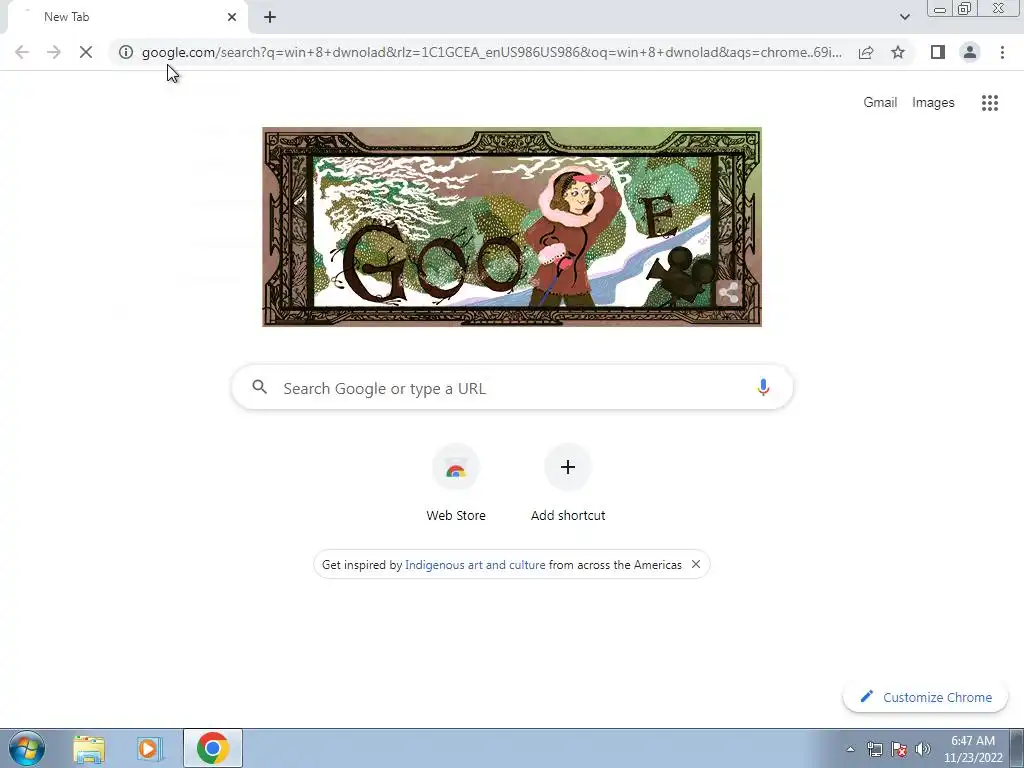Screen dimensions: 1024x768
Task: Open the Web Store shortcut
Action: pyautogui.click(x=456, y=483)
